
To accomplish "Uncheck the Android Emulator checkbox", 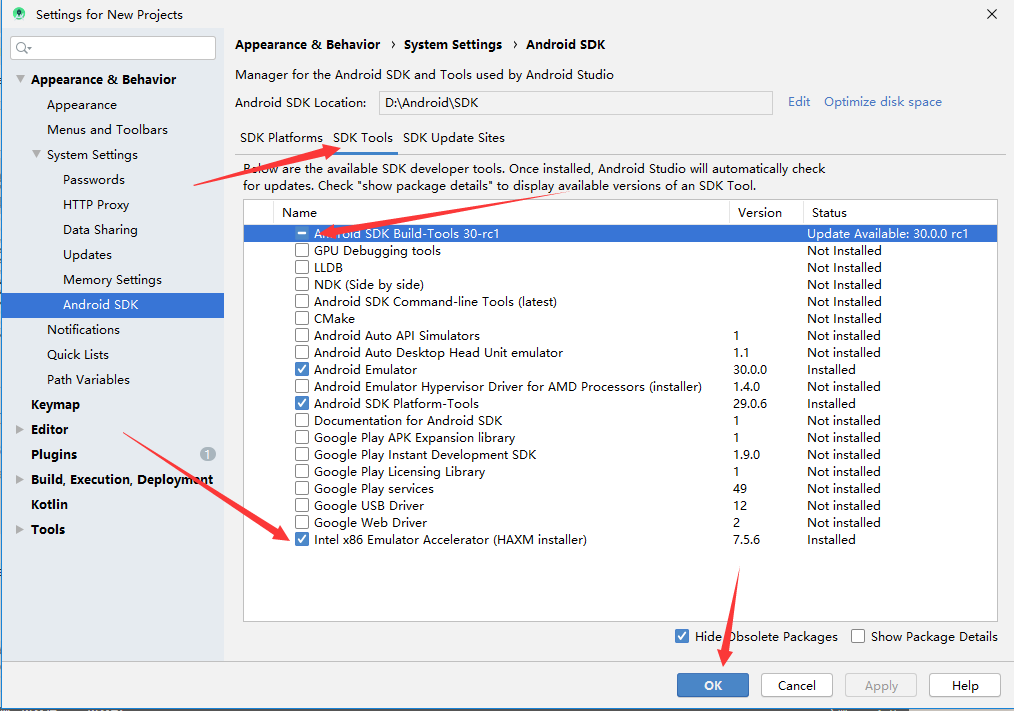I will tap(302, 369).
